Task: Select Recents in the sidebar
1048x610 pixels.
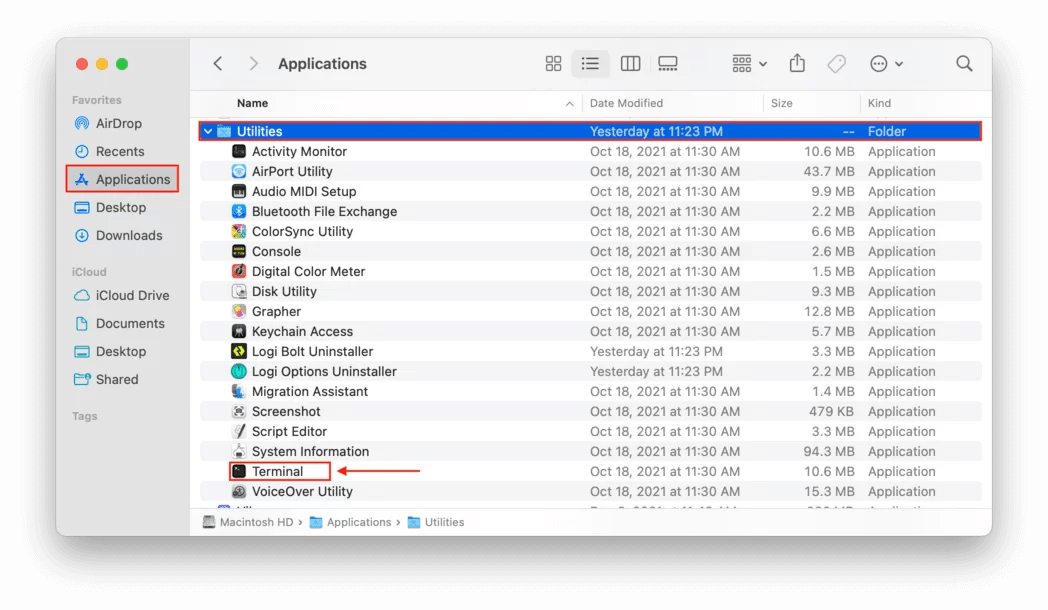Action: coord(114,151)
